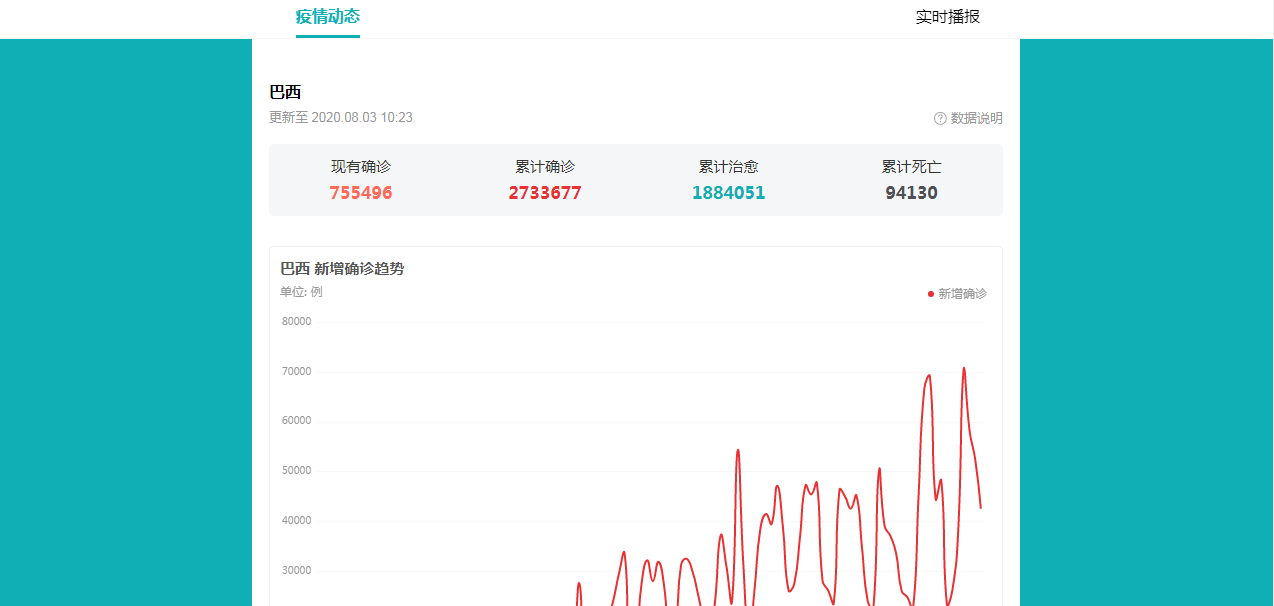This screenshot has height=606, width=1274.
Task: Click the 80000 y-axis label
Action: [296, 322]
